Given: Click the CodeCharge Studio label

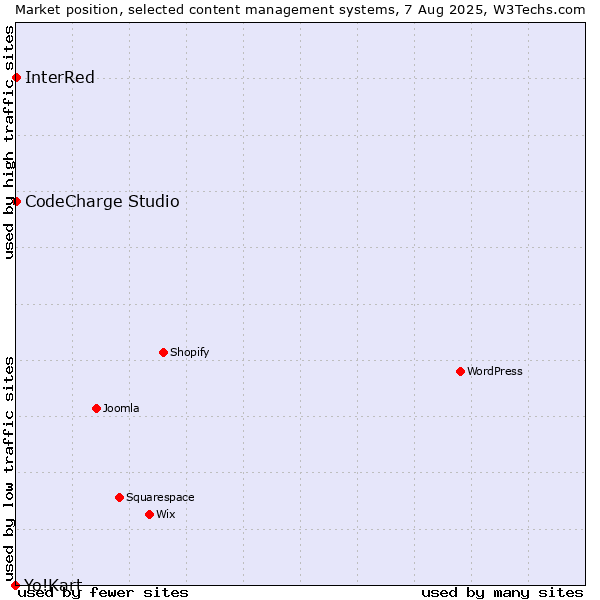Looking at the screenshot, I should point(102,202).
